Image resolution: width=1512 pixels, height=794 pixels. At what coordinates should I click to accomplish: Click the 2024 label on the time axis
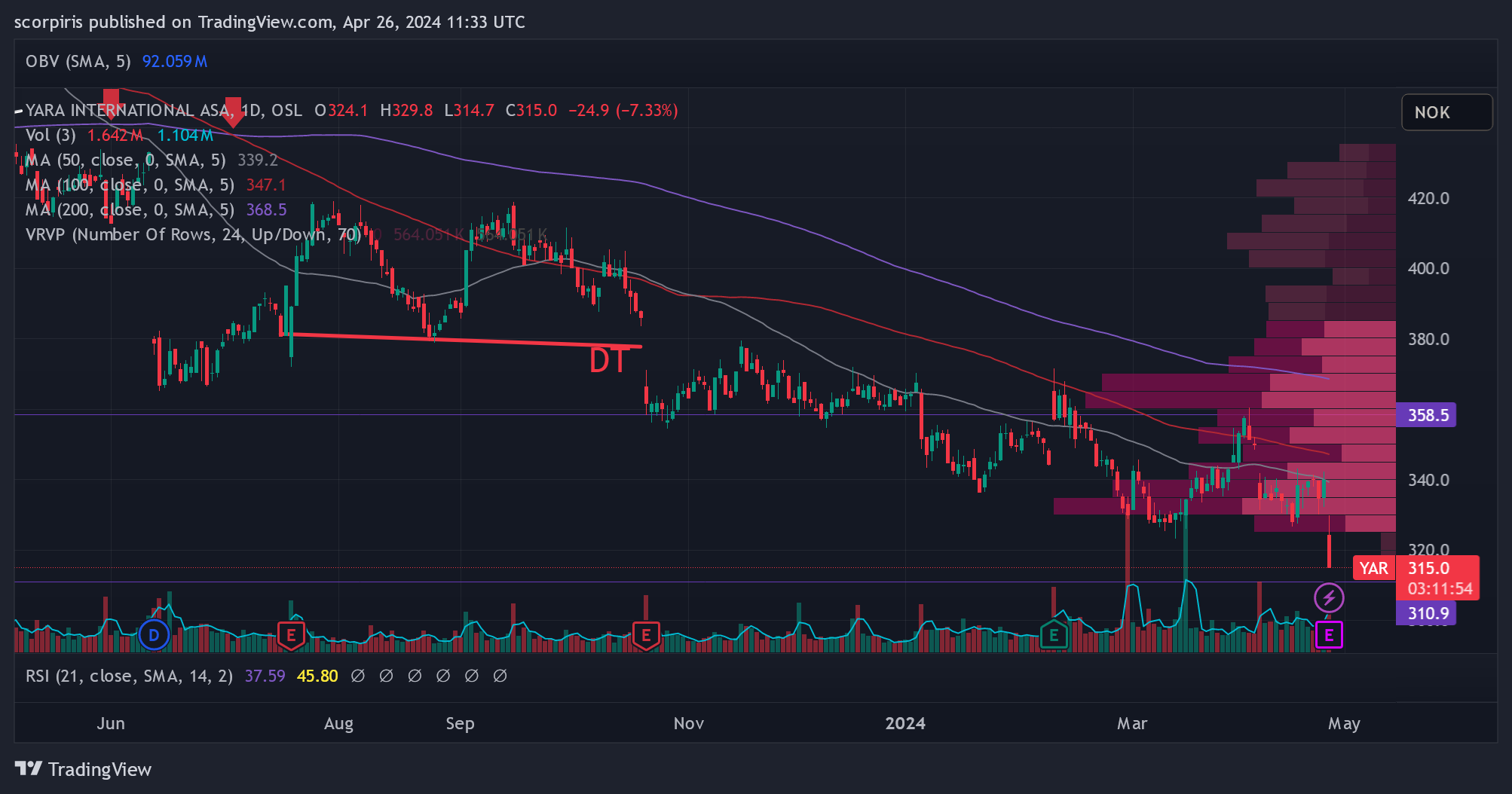(x=905, y=723)
